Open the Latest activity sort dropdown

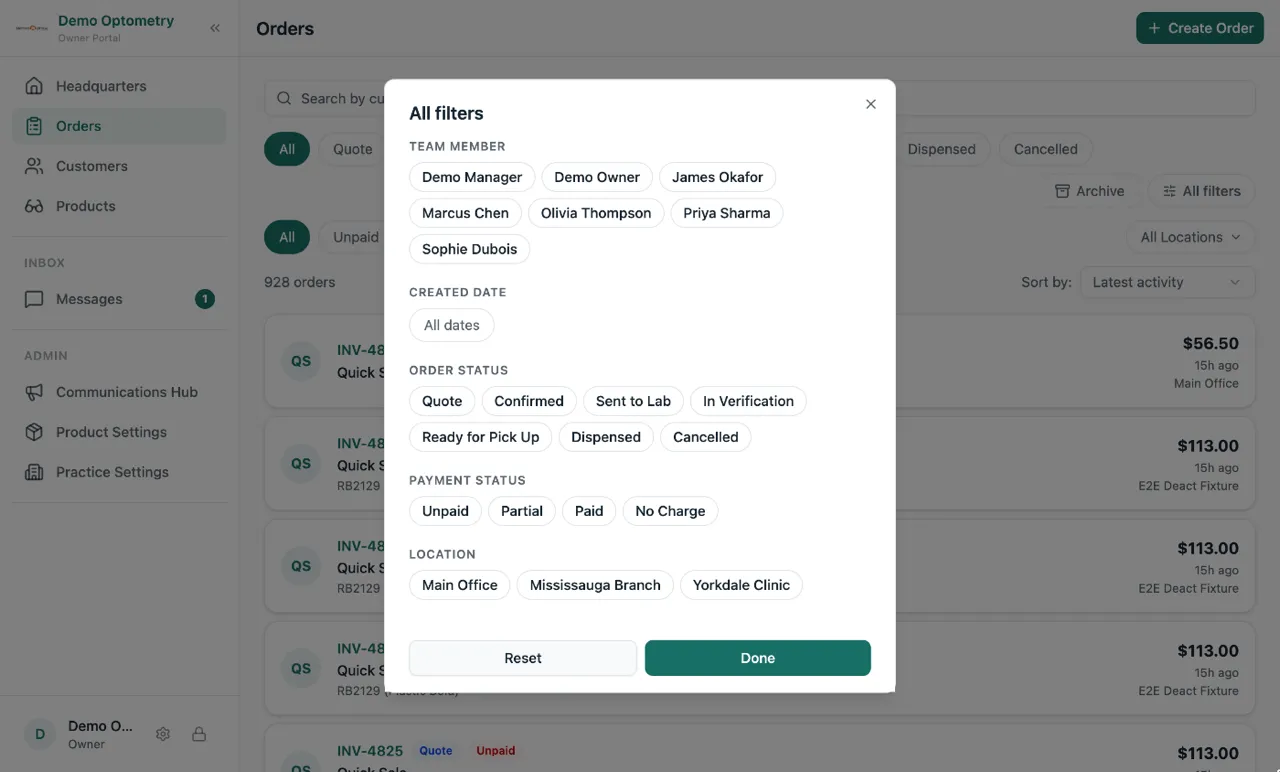pyautogui.click(x=1167, y=282)
